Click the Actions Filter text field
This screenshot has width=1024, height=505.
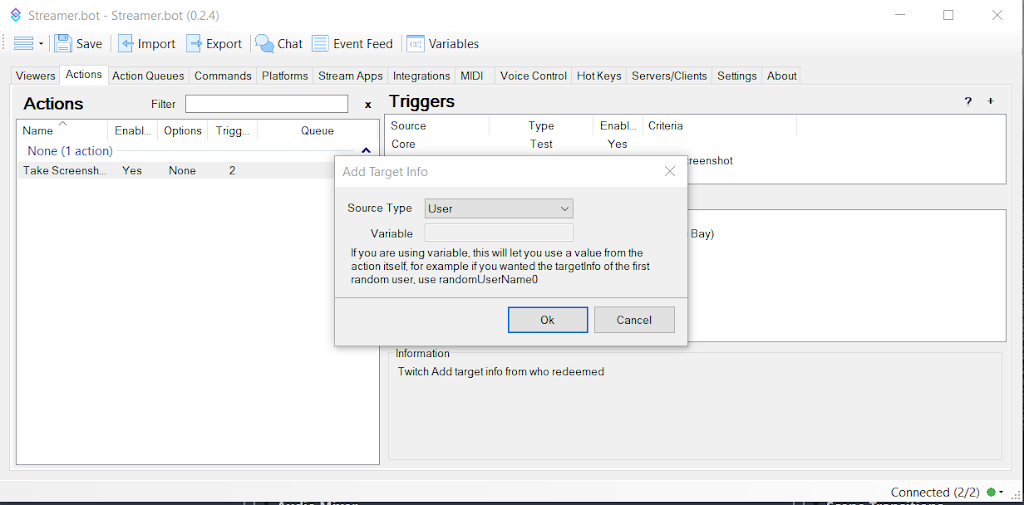tap(266, 104)
